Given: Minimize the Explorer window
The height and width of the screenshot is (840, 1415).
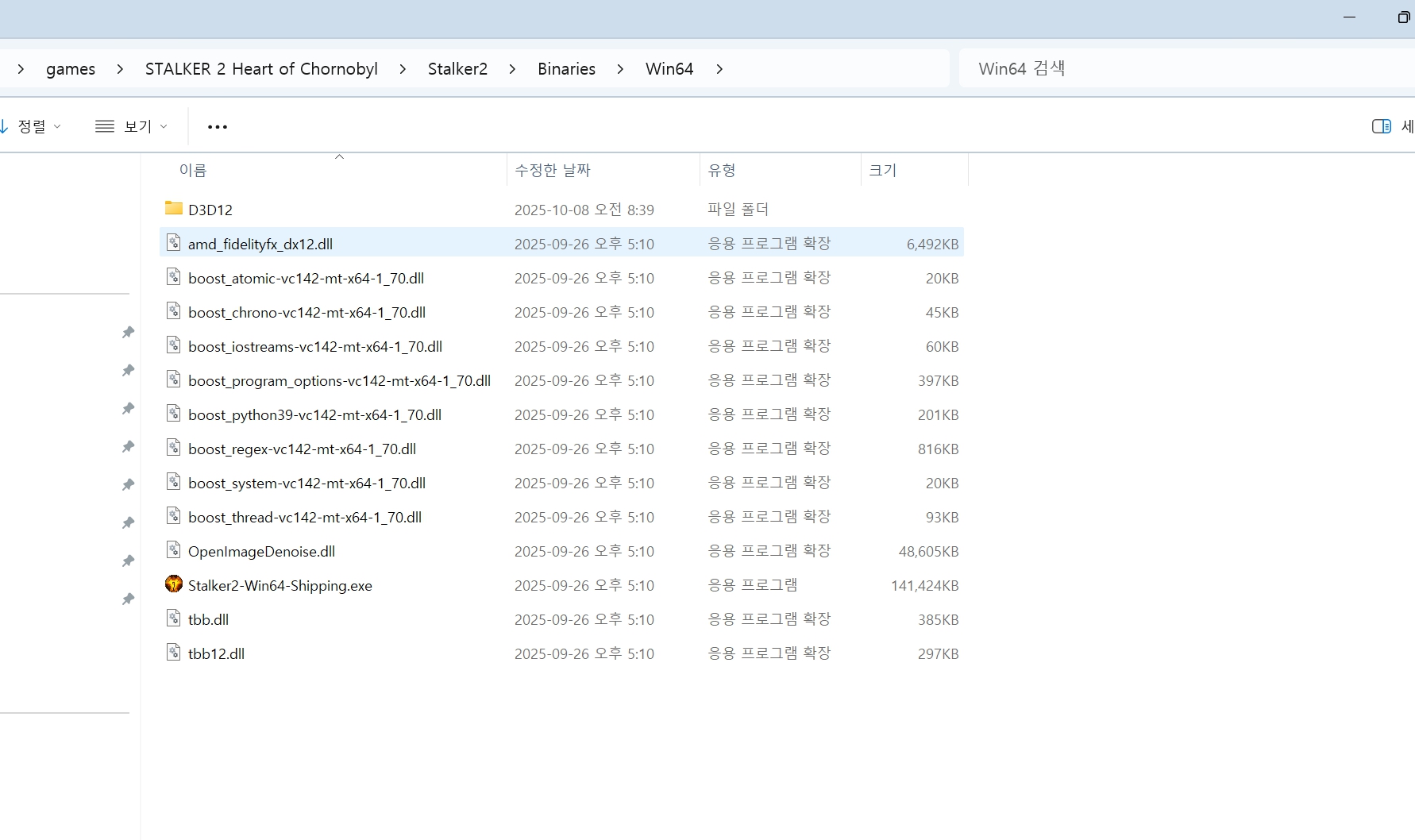Looking at the screenshot, I should click(x=1349, y=17).
